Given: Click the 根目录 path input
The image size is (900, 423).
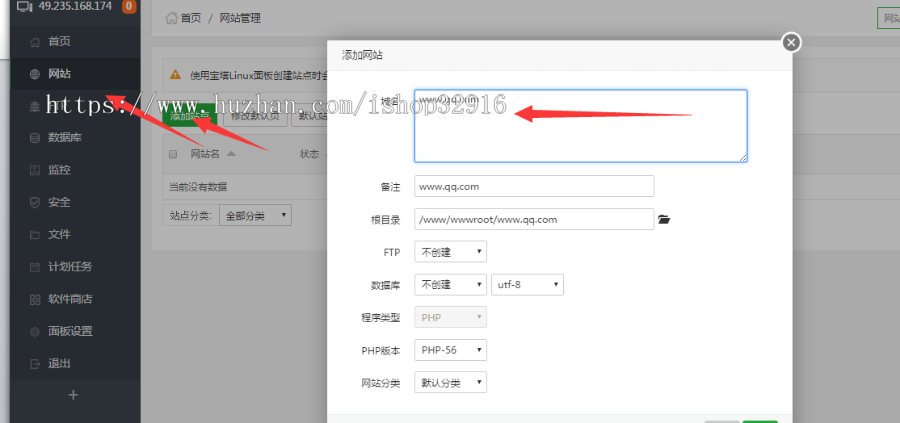Looking at the screenshot, I should (x=534, y=219).
